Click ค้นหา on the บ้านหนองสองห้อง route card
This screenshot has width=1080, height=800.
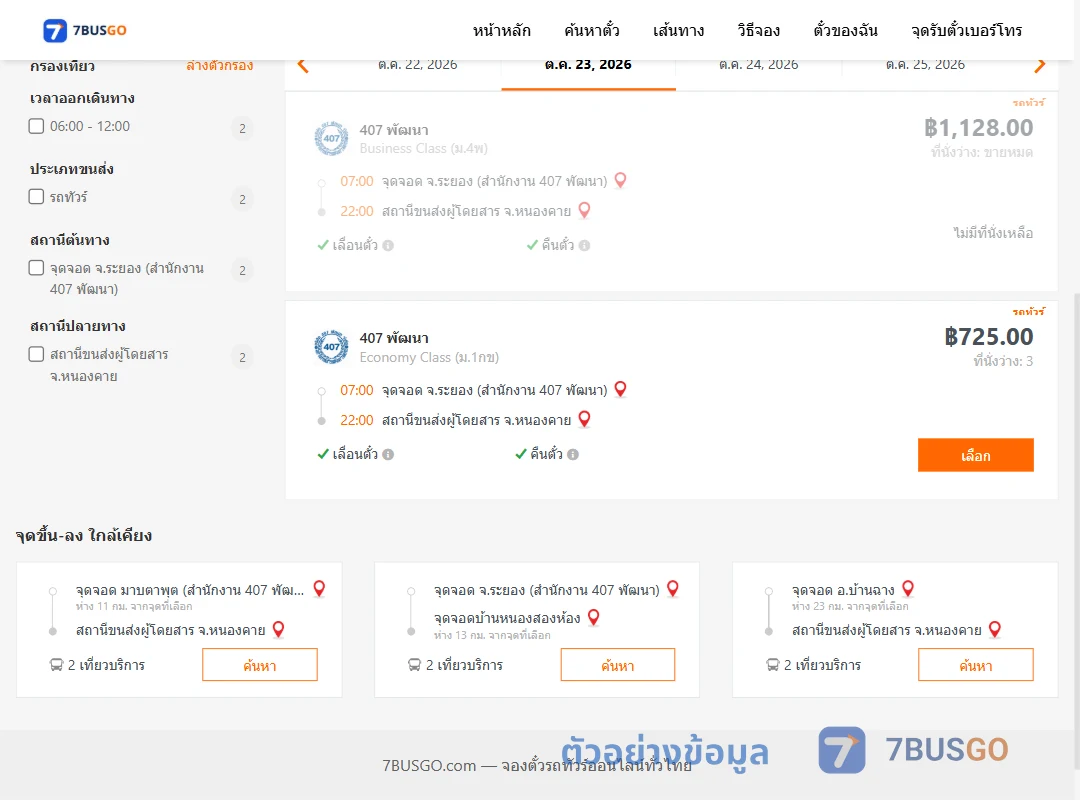point(618,665)
